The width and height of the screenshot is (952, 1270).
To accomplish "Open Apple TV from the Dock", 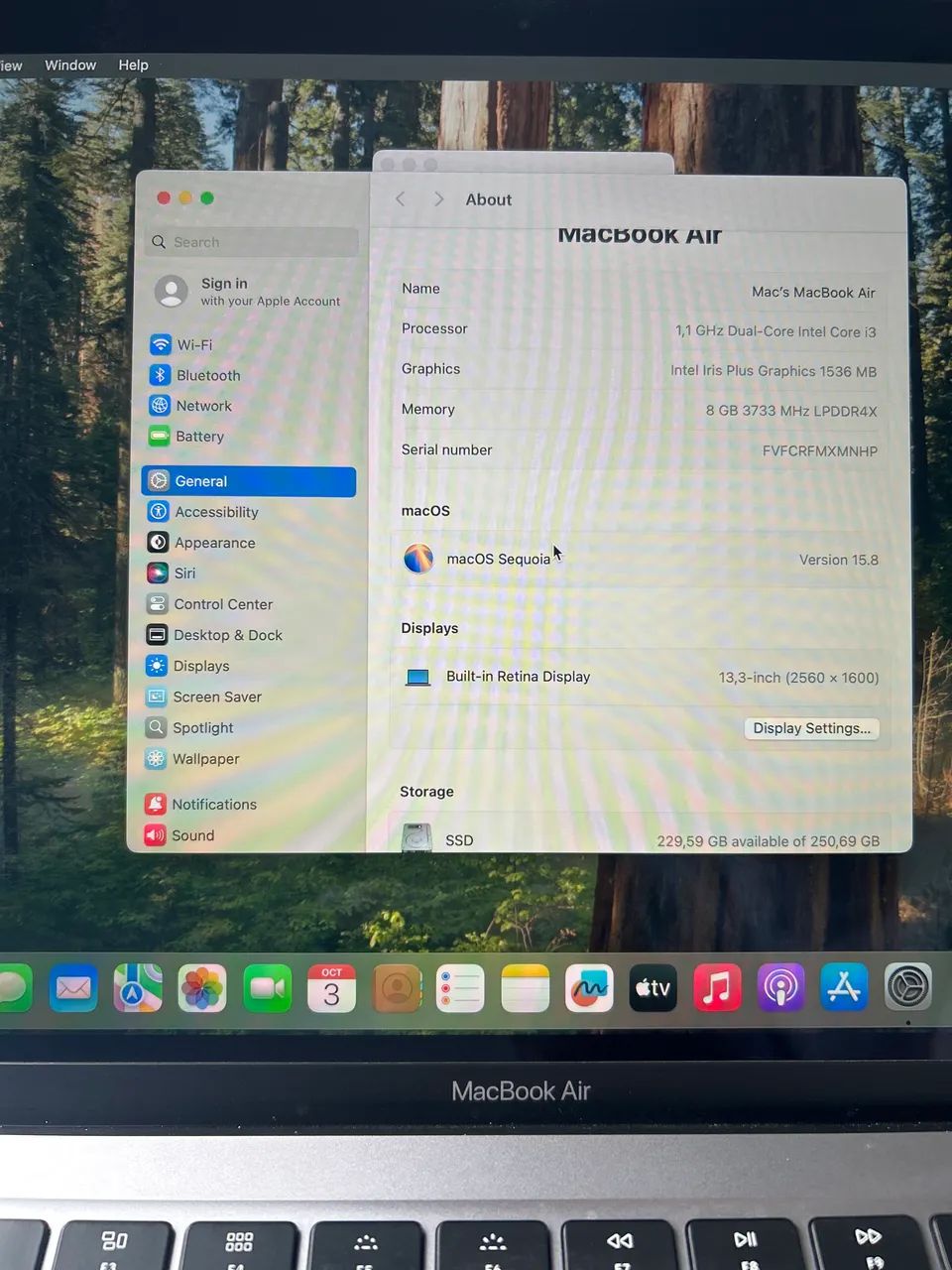I will tap(653, 988).
